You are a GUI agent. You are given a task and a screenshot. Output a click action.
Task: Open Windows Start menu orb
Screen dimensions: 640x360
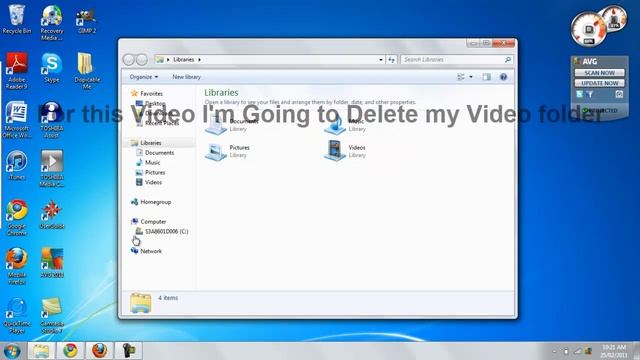point(12,351)
